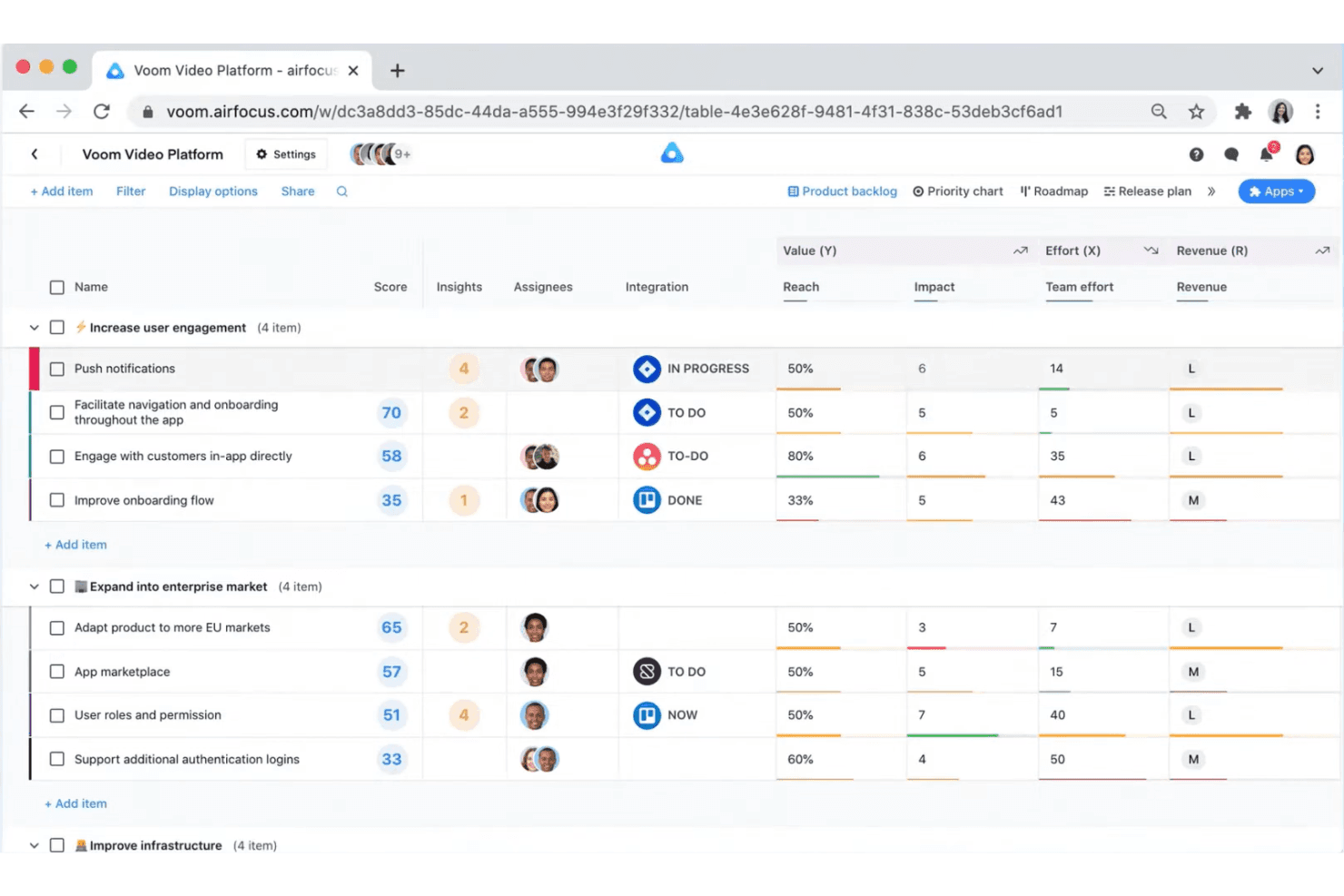Click the browser address bar URL
This screenshot has height=896, width=1344.
(614, 112)
